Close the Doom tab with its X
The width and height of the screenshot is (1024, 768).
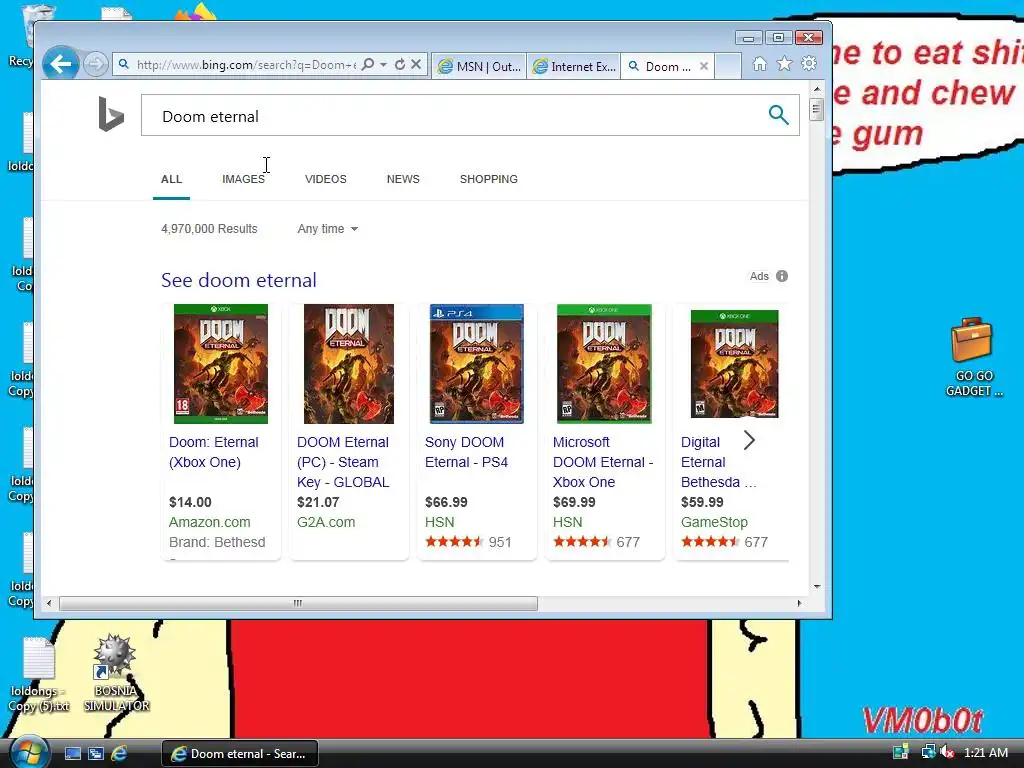click(703, 66)
